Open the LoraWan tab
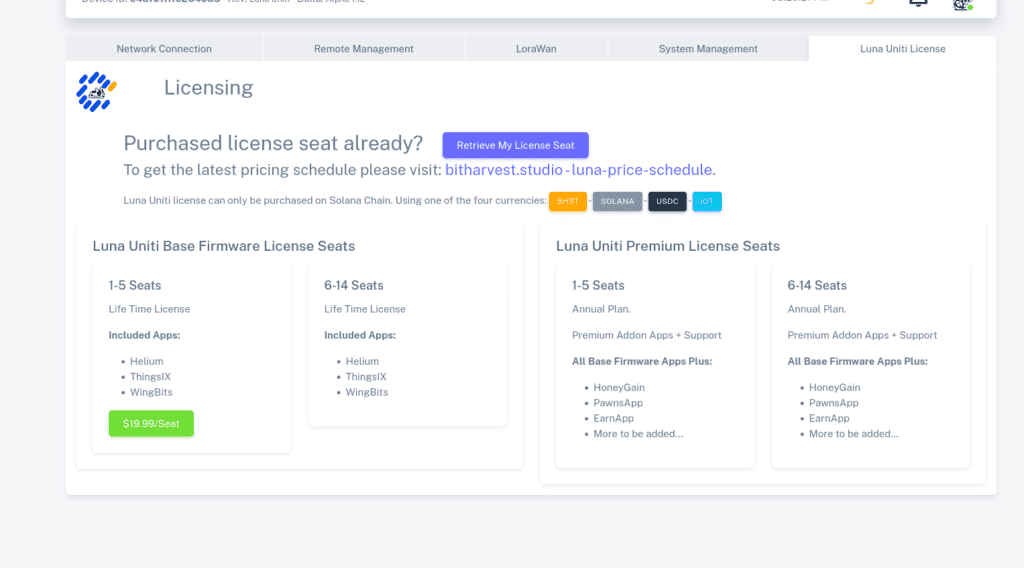The width and height of the screenshot is (1024, 568). click(x=535, y=48)
